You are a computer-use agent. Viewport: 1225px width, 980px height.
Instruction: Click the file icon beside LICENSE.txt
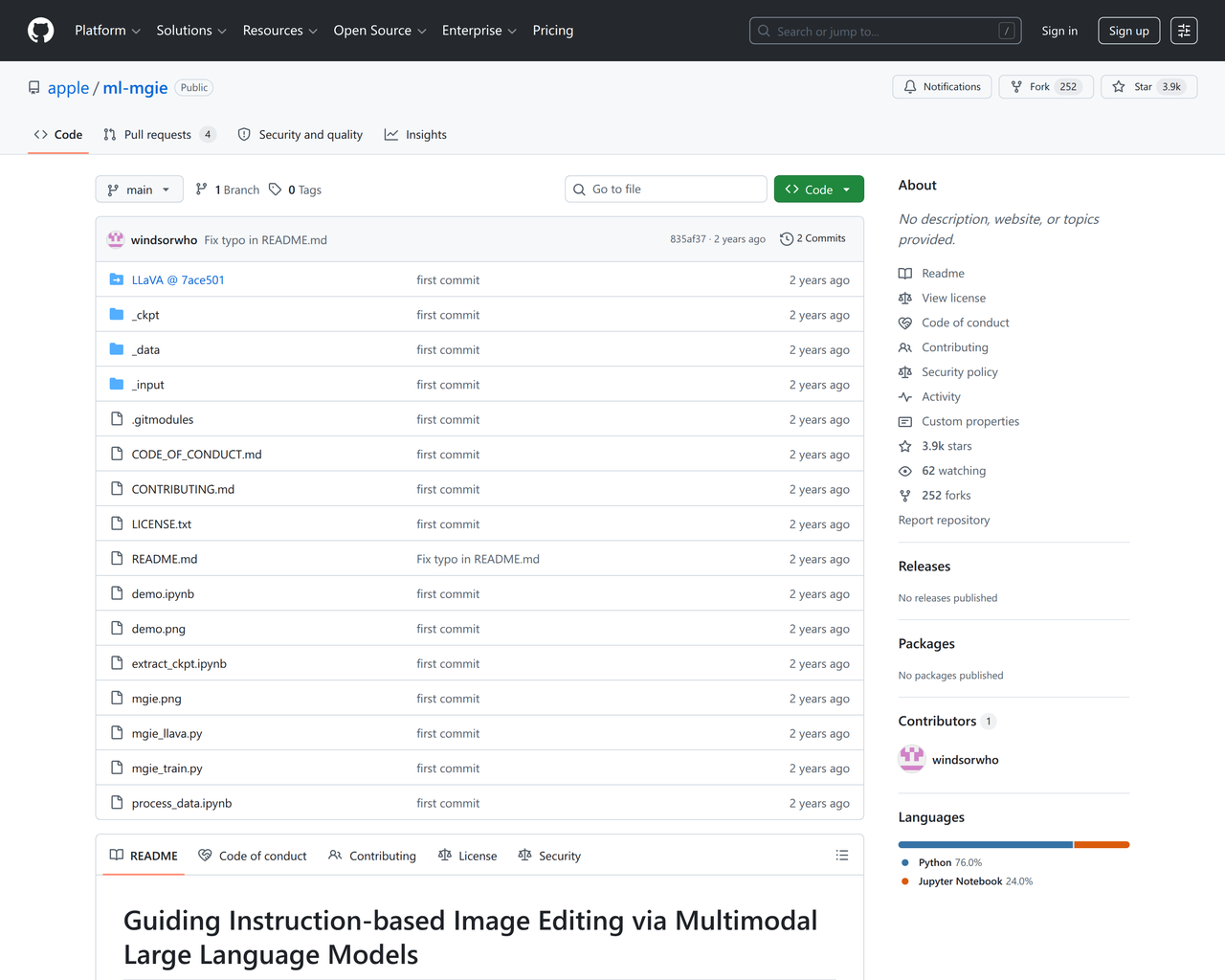[117, 524]
